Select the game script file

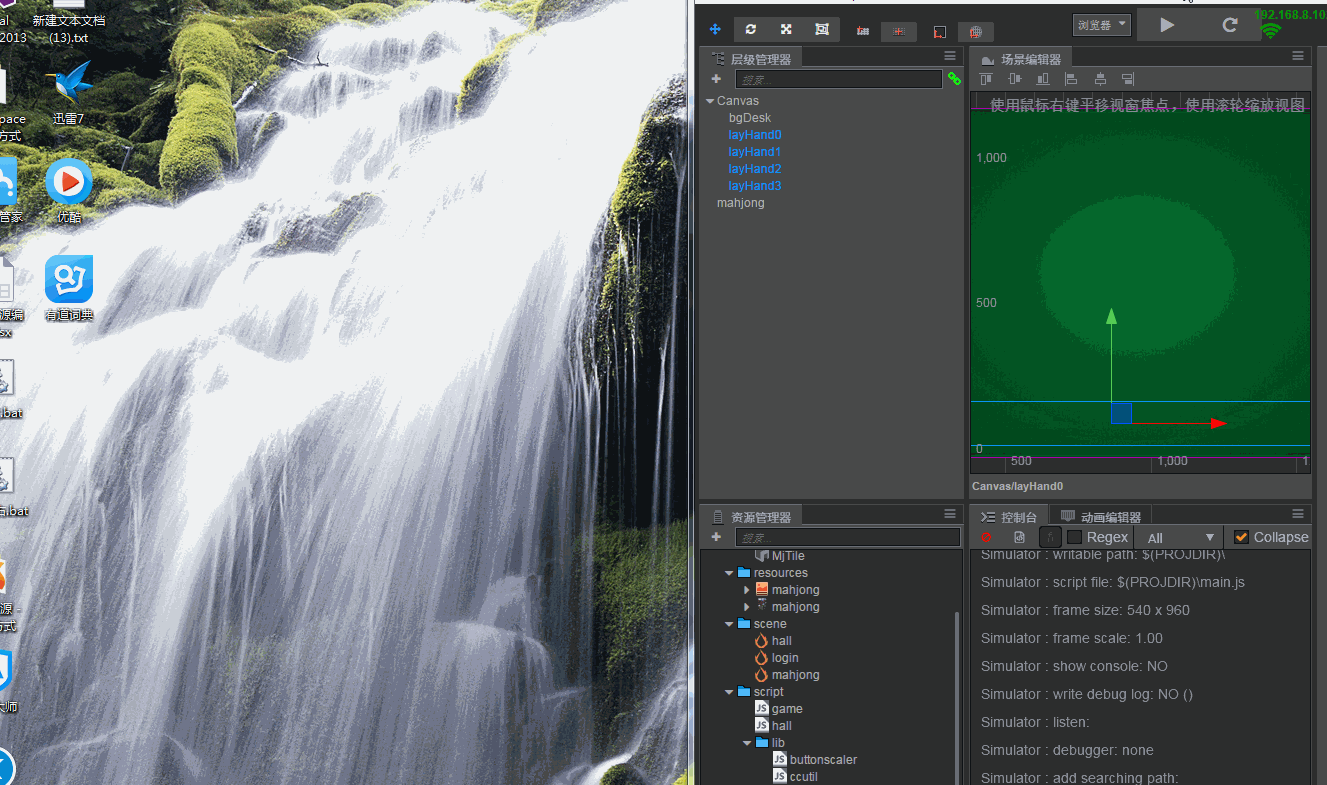(x=778, y=709)
